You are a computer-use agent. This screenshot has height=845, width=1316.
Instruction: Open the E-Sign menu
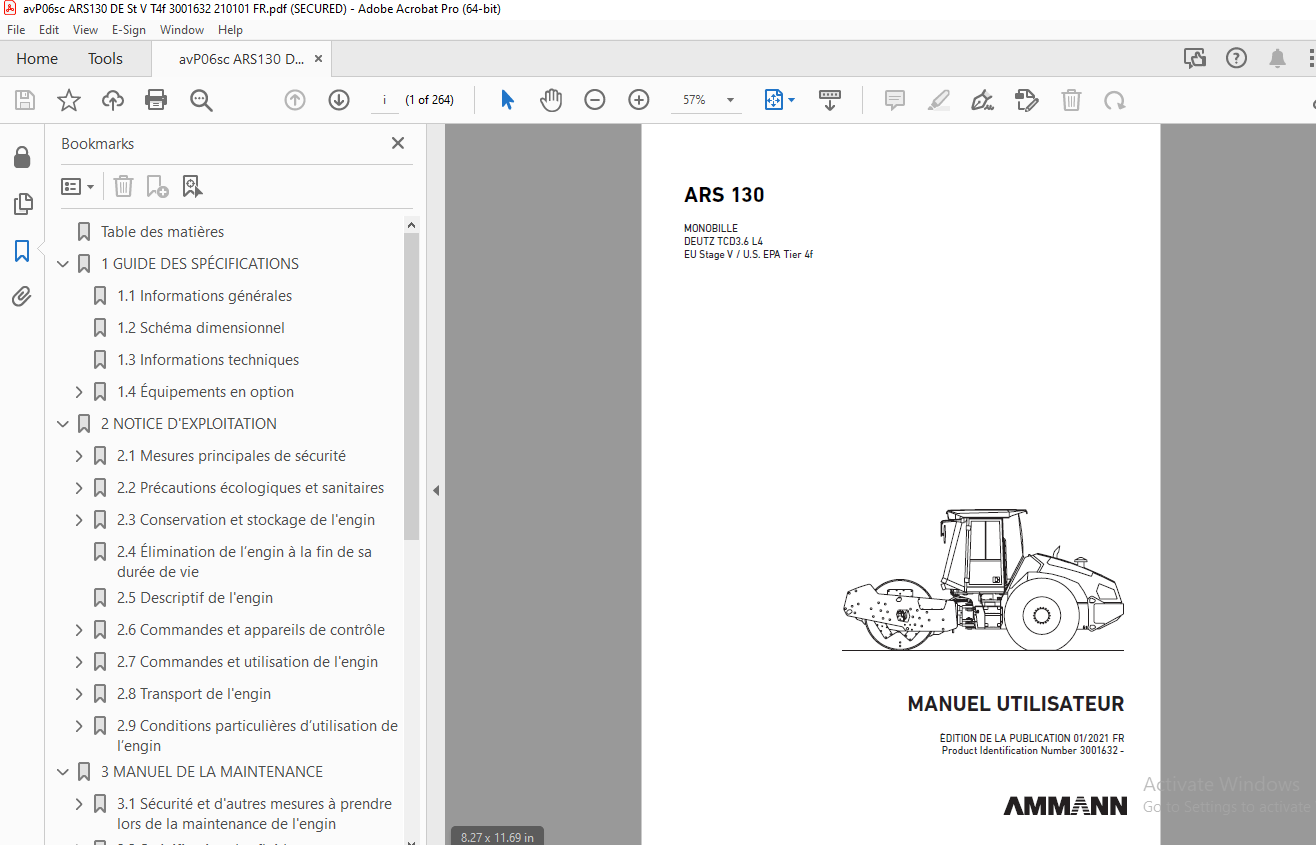point(129,30)
